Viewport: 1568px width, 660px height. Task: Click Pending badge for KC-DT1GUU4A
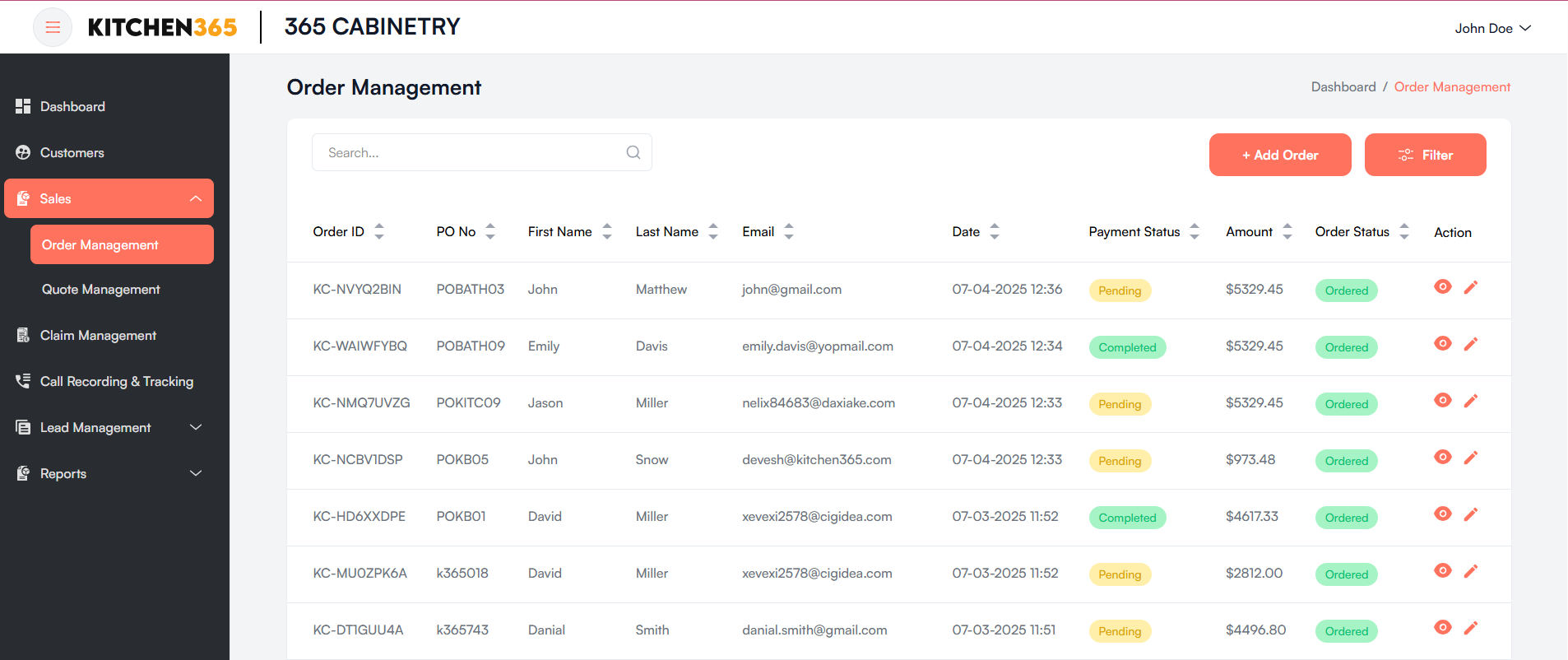(x=1120, y=631)
